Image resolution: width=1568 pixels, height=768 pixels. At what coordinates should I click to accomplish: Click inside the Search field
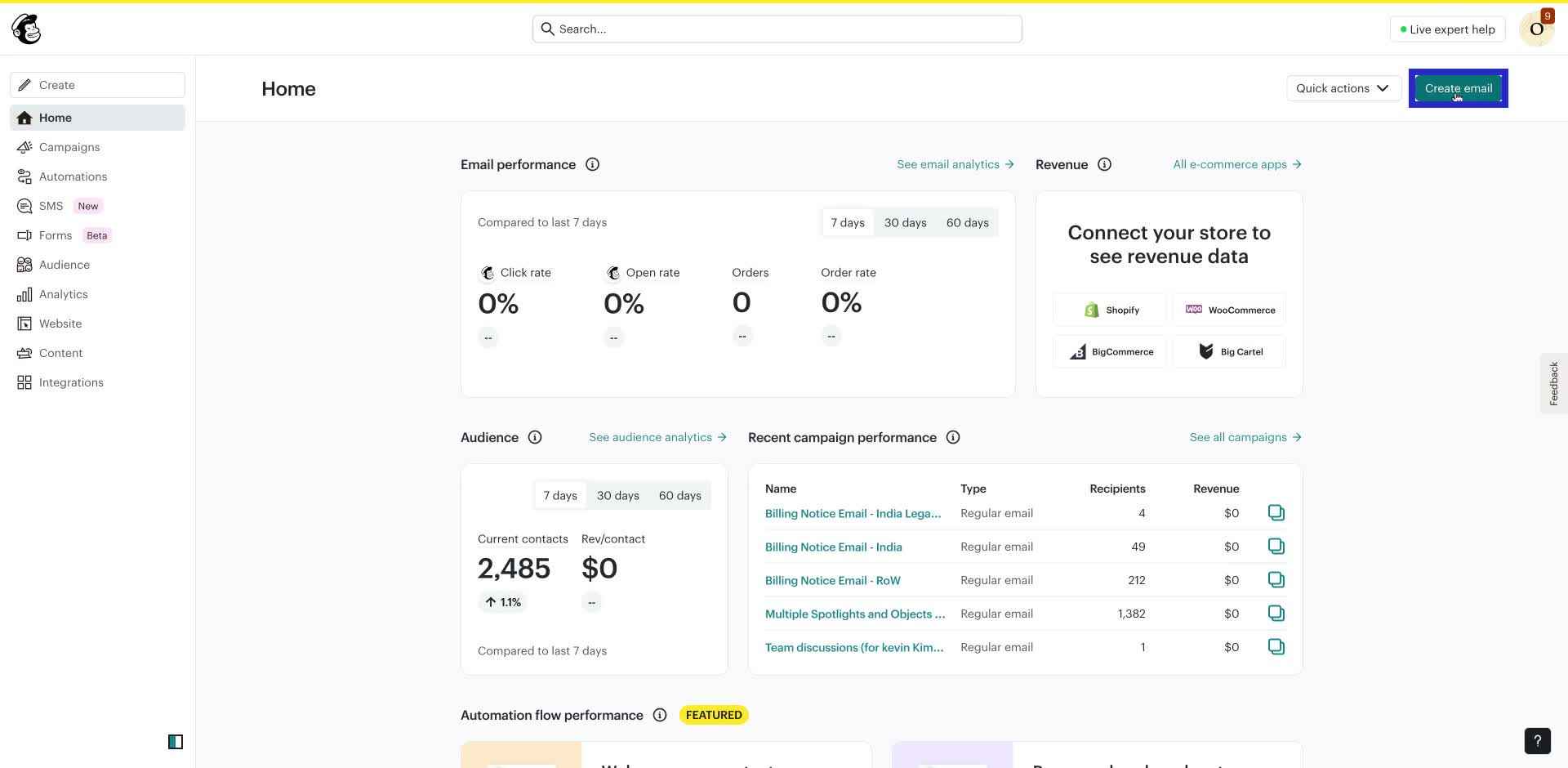tap(776, 29)
